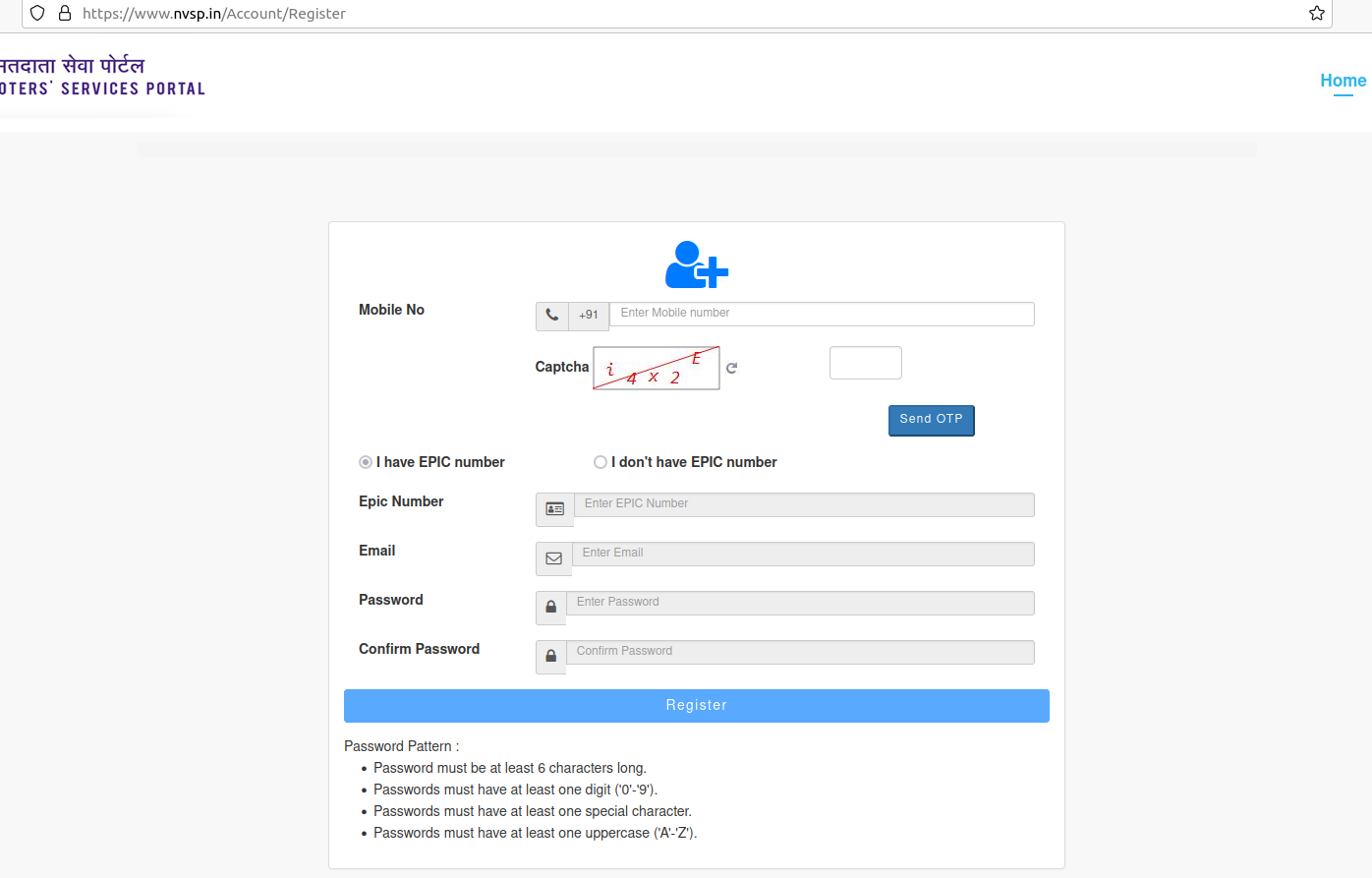Click the Send OTP button

click(931, 420)
